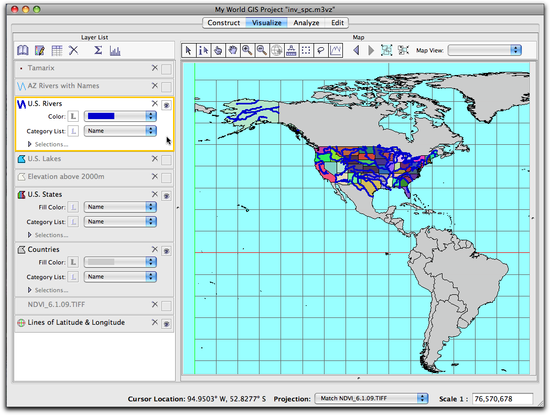Viewport: 550px width, 415px height.
Task: Select the pan hand tool
Action: [x=233, y=51]
